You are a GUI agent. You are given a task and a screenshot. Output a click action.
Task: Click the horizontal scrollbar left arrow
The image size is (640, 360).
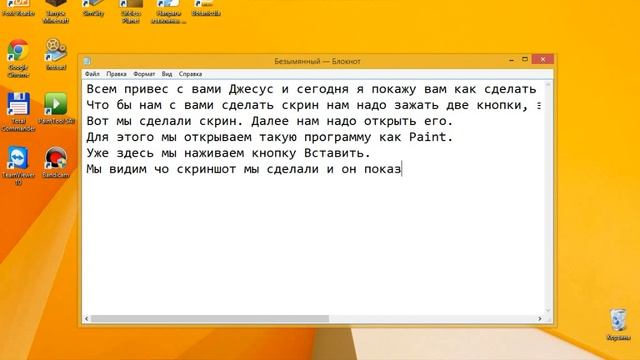[x=87, y=318]
